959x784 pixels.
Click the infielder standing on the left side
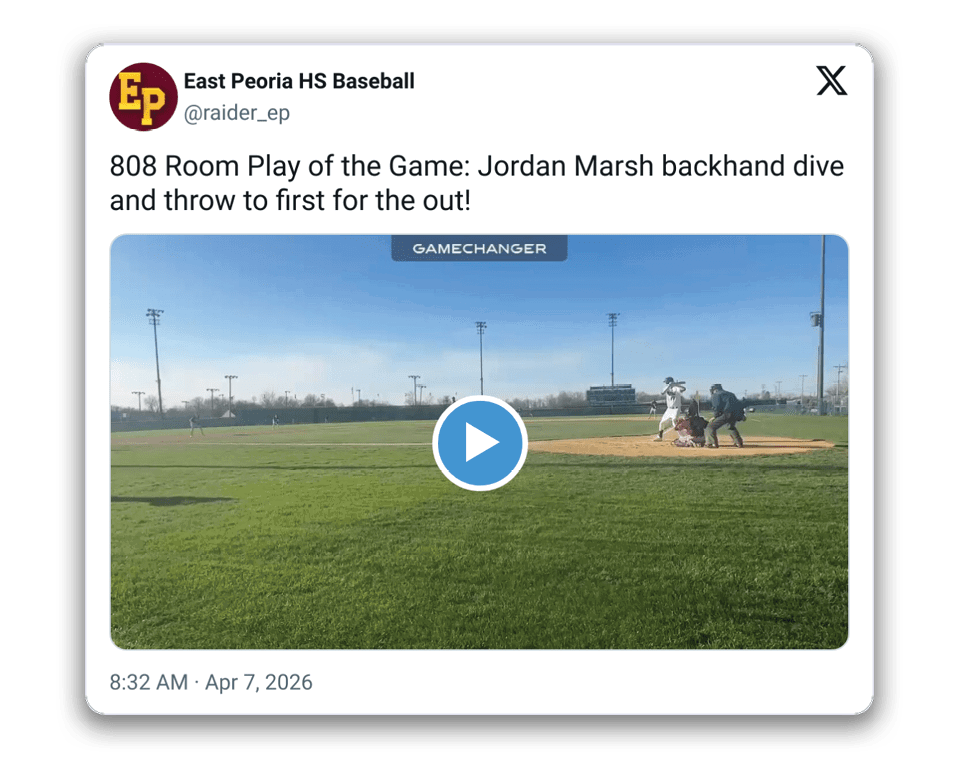(195, 426)
